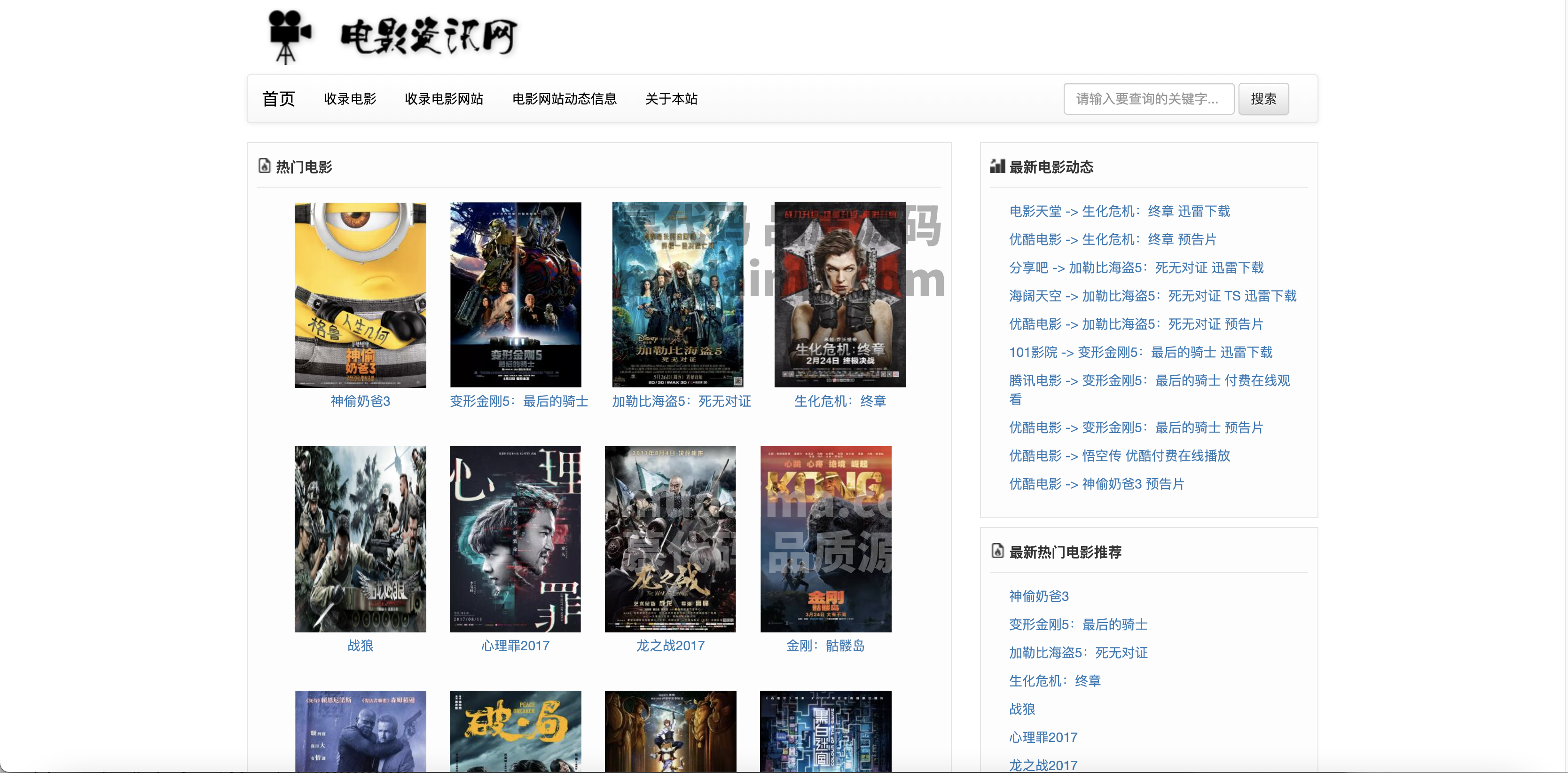
Task: Open the 心理罪 poster thumbnail
Action: click(515, 539)
